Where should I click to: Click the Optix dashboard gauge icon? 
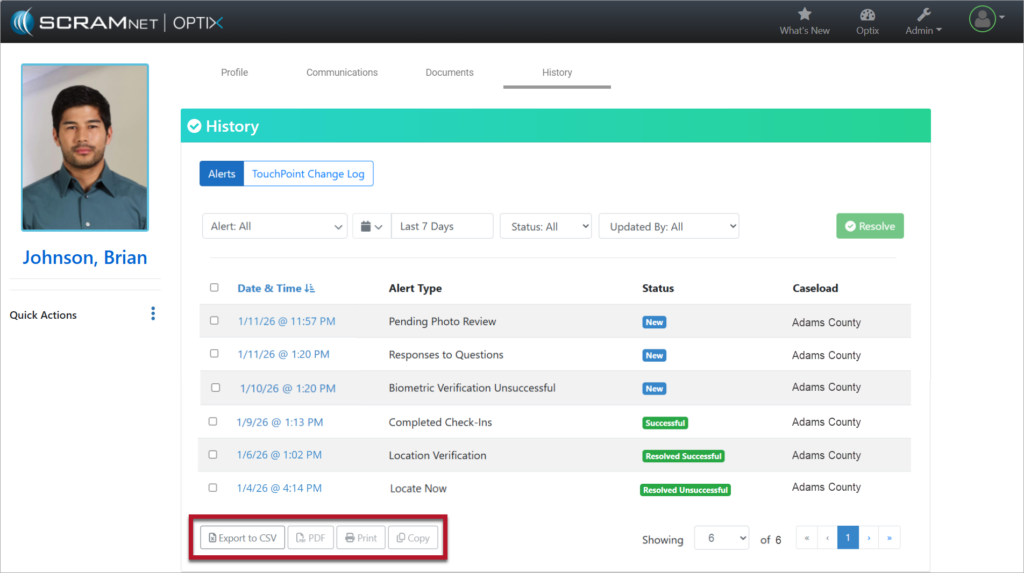coord(867,15)
